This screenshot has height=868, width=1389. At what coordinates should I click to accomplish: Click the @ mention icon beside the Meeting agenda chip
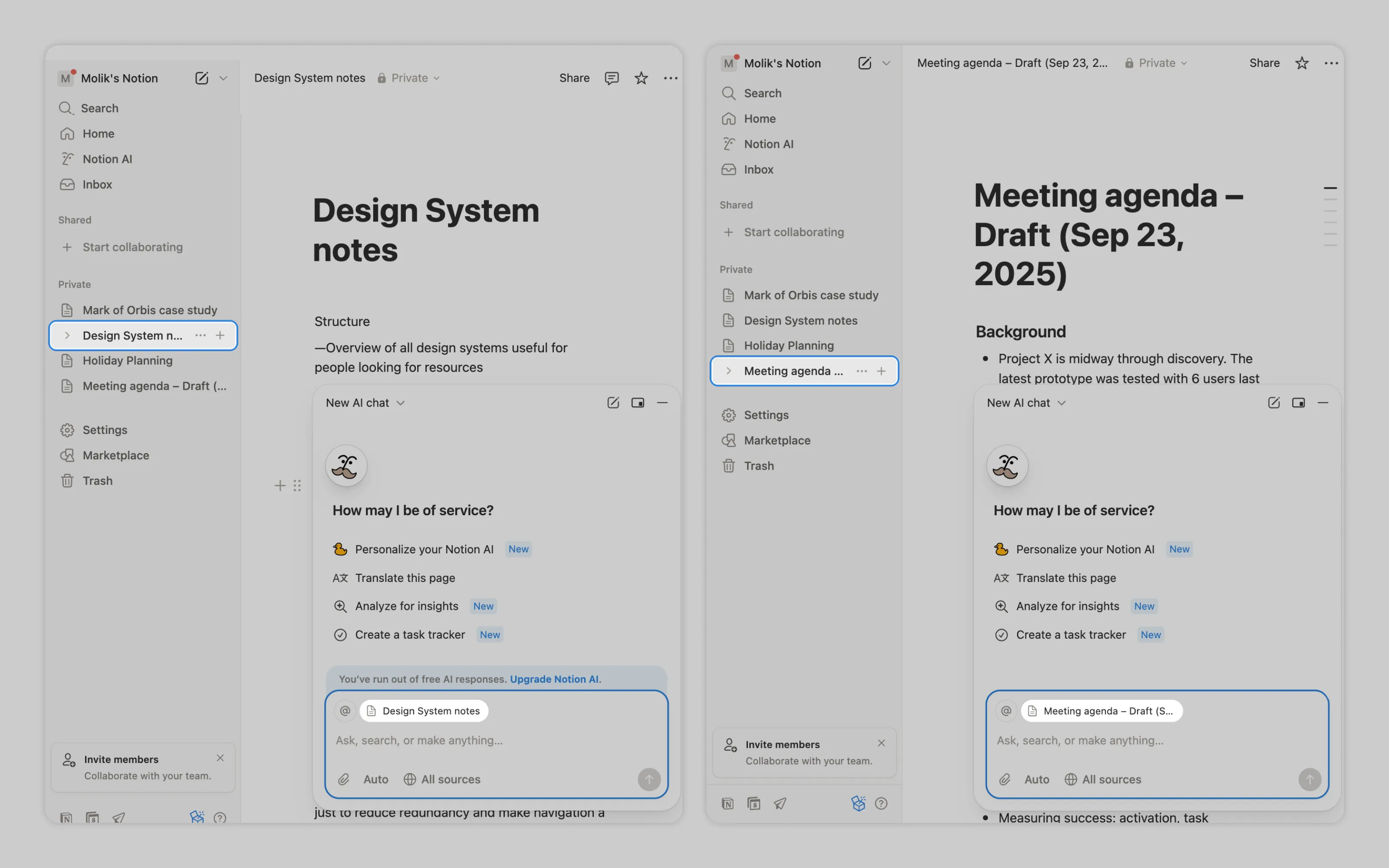click(1006, 711)
